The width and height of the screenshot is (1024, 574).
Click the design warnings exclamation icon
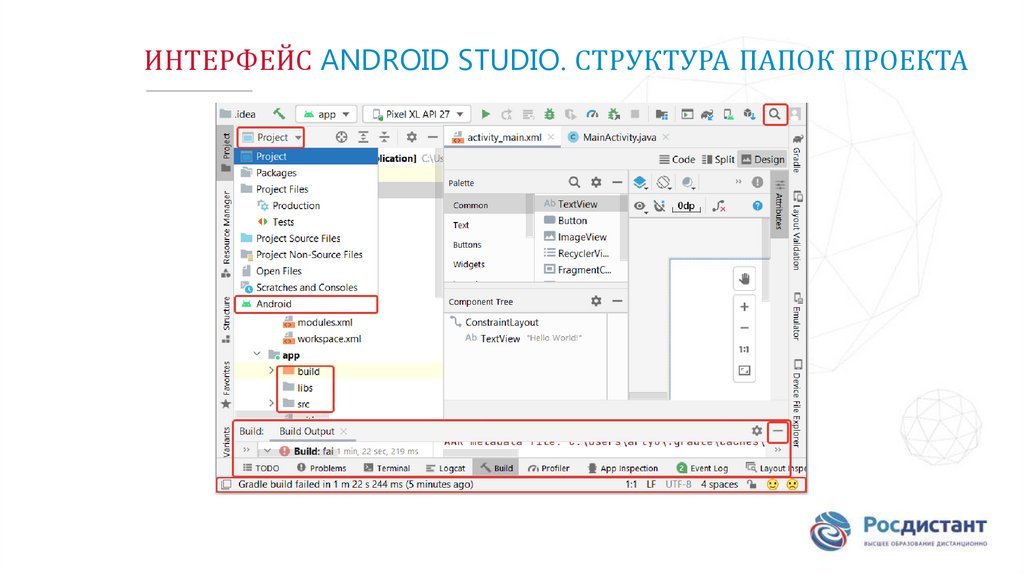(x=757, y=182)
